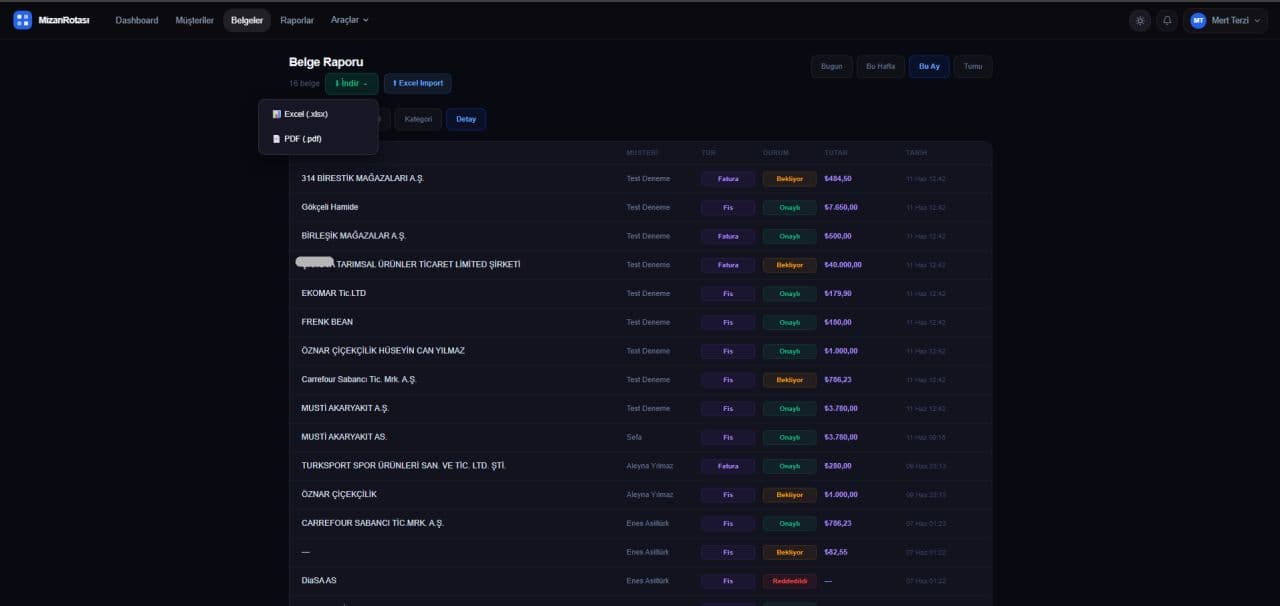Image resolution: width=1280 pixels, height=606 pixels.
Task: Go to the Dashboard menu item
Action: tap(137, 20)
